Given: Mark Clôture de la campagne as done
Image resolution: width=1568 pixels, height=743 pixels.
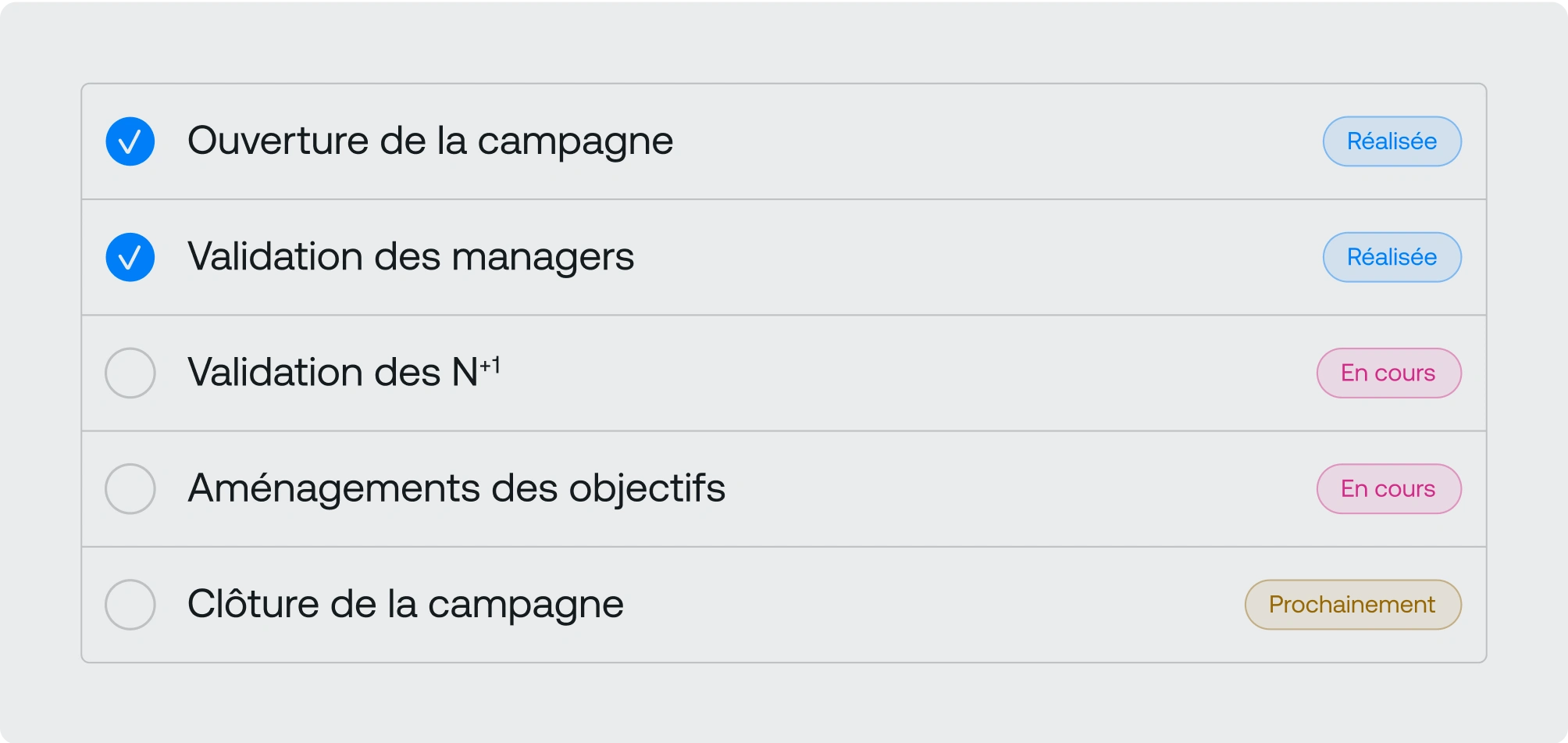Looking at the screenshot, I should pos(130,604).
